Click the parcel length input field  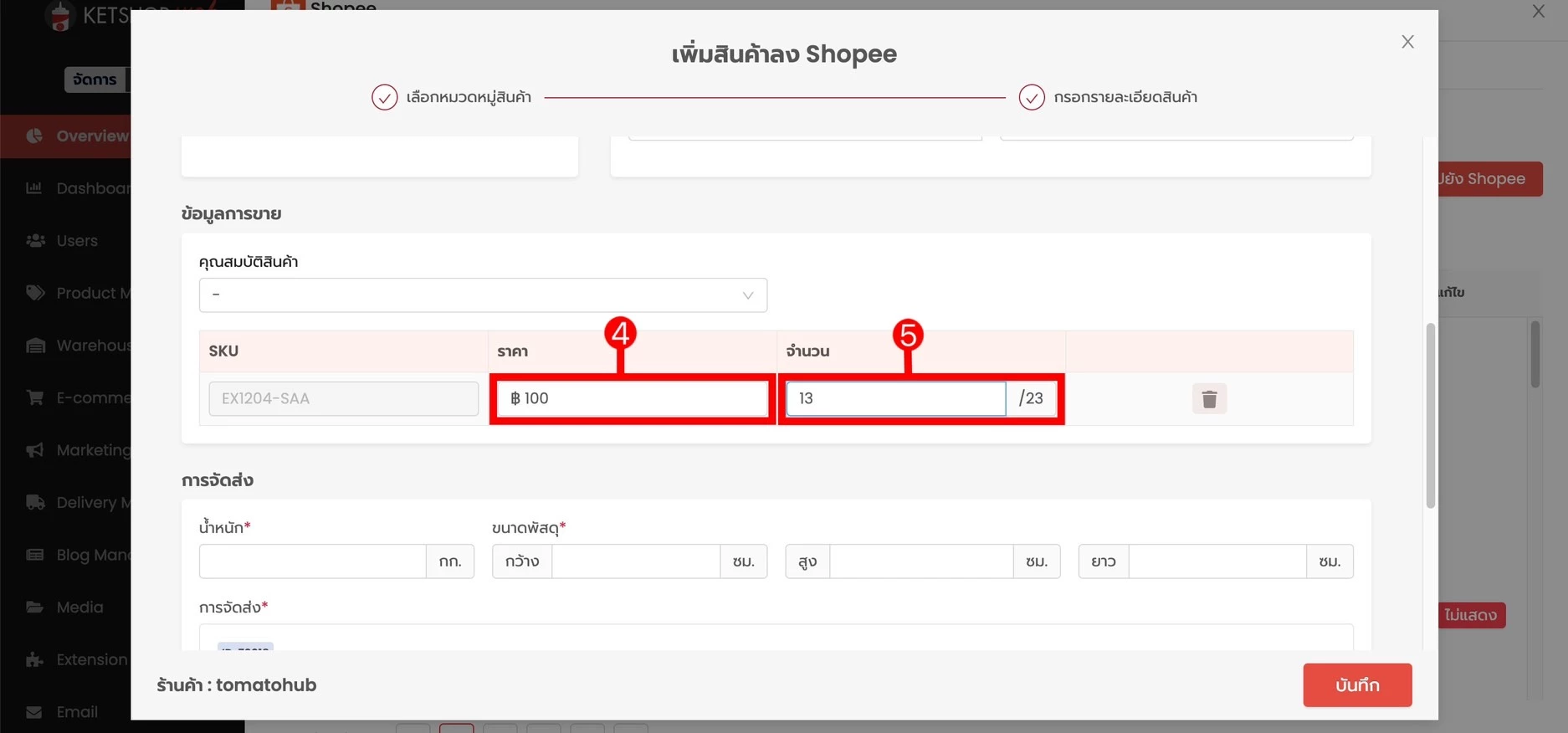click(1217, 561)
